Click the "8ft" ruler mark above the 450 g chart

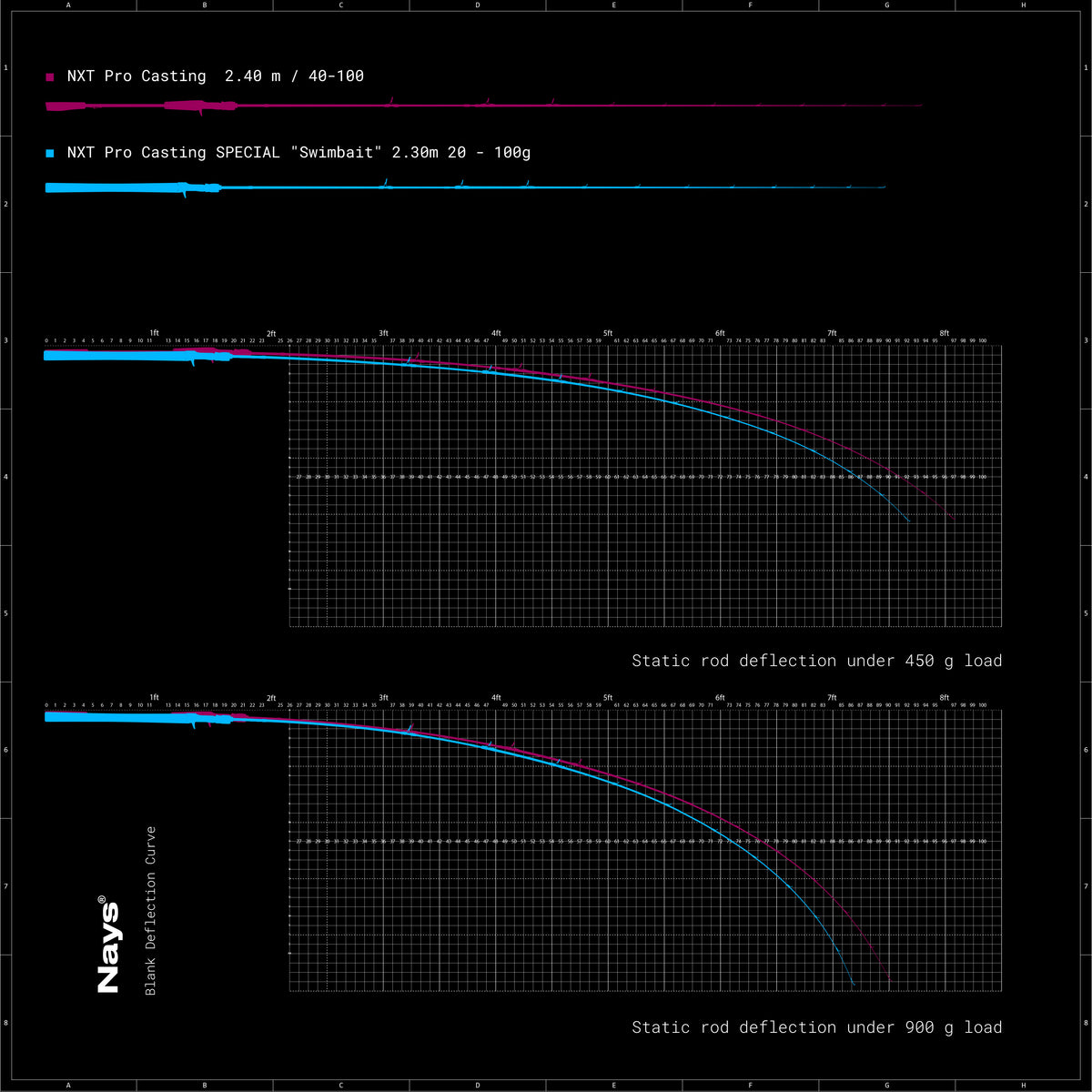coord(945,334)
